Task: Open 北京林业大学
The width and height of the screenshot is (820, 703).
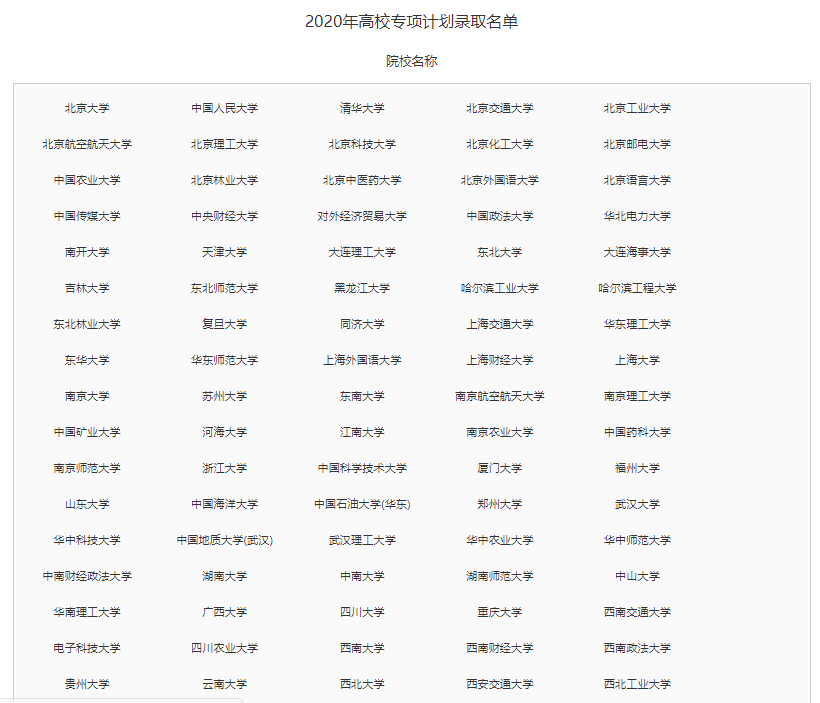Action: (224, 180)
